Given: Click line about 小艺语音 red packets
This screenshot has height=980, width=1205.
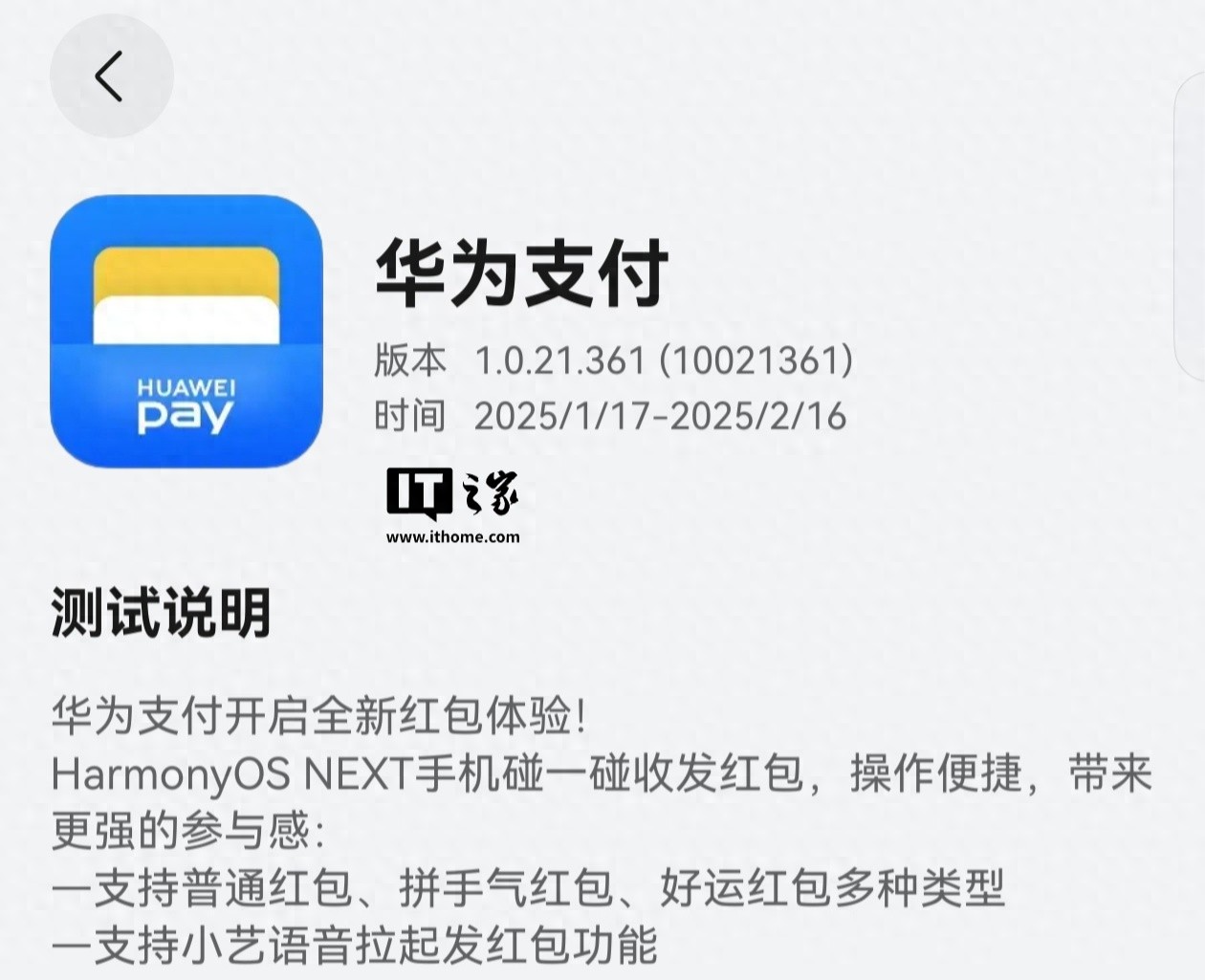Looking at the screenshot, I should 355,945.
